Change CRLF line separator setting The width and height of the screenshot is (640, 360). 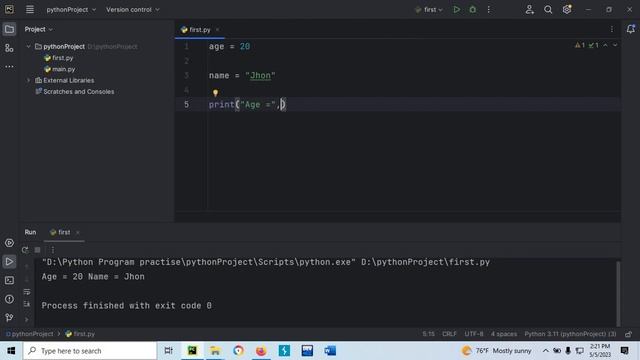point(449,334)
